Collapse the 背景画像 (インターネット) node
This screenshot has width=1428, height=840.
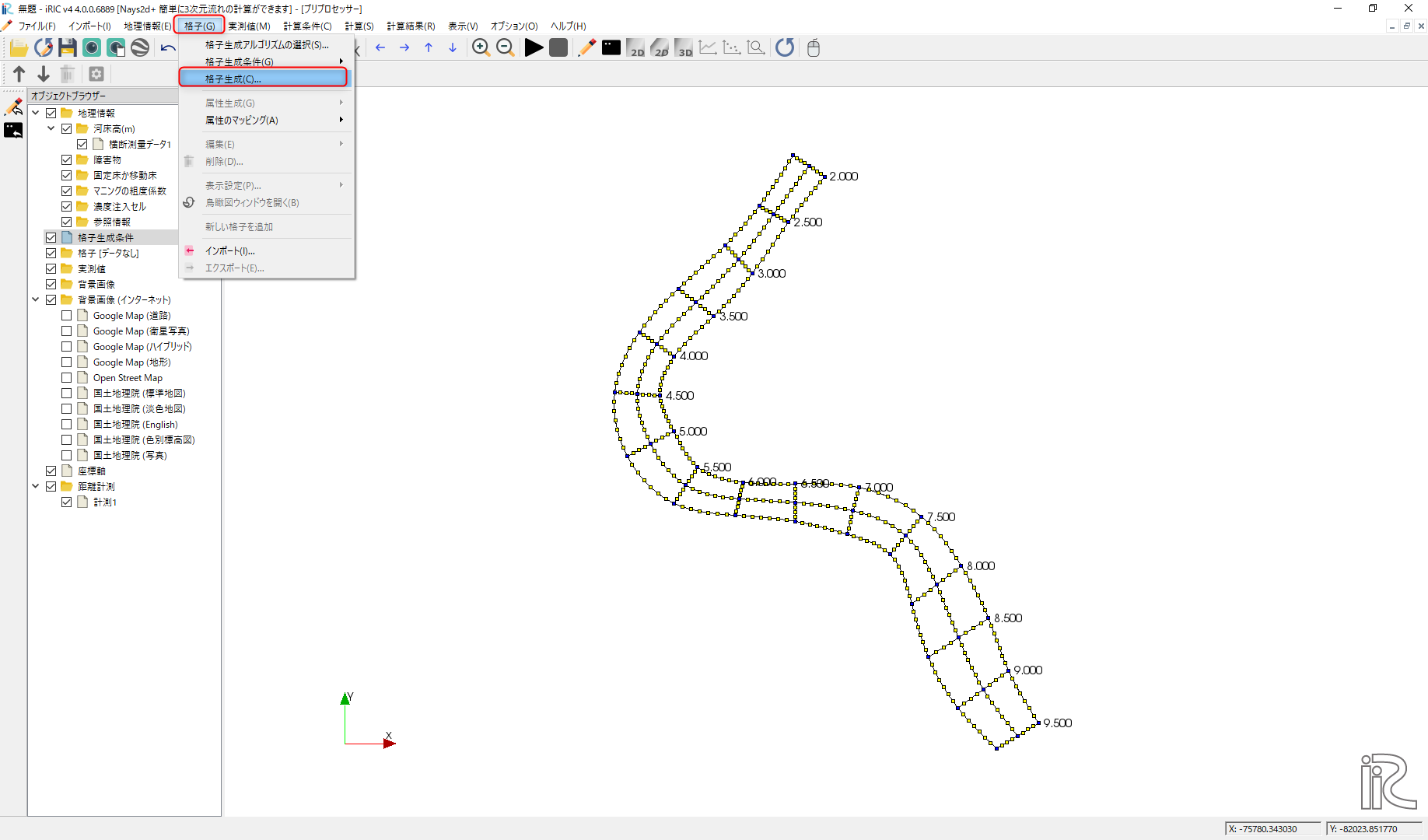(36, 299)
